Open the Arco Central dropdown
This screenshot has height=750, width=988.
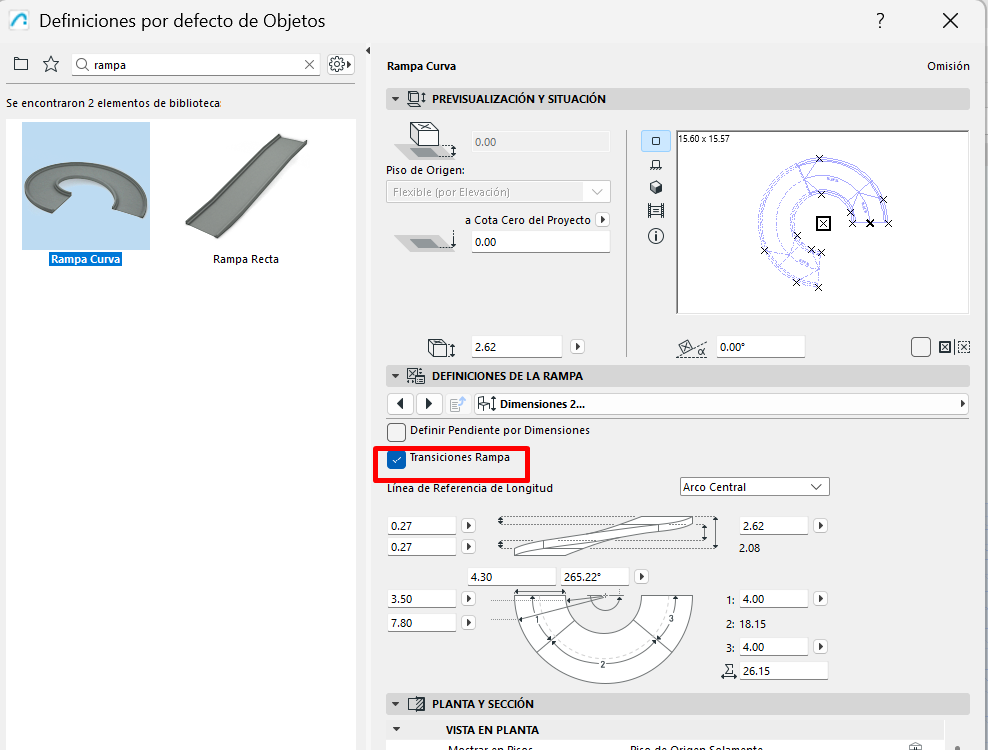[x=754, y=487]
